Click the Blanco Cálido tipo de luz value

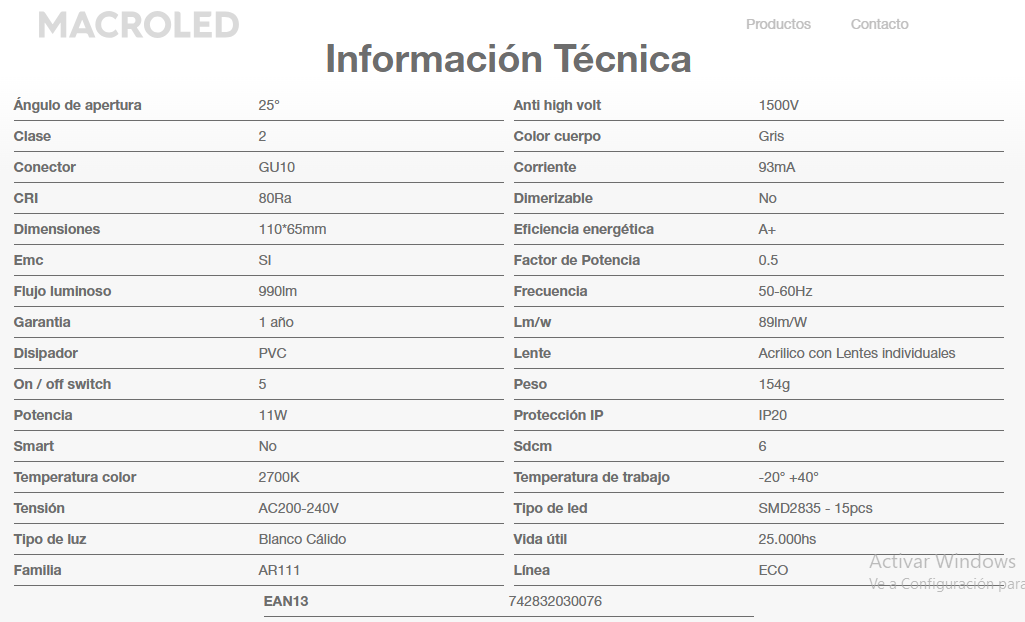pyautogui.click(x=302, y=540)
